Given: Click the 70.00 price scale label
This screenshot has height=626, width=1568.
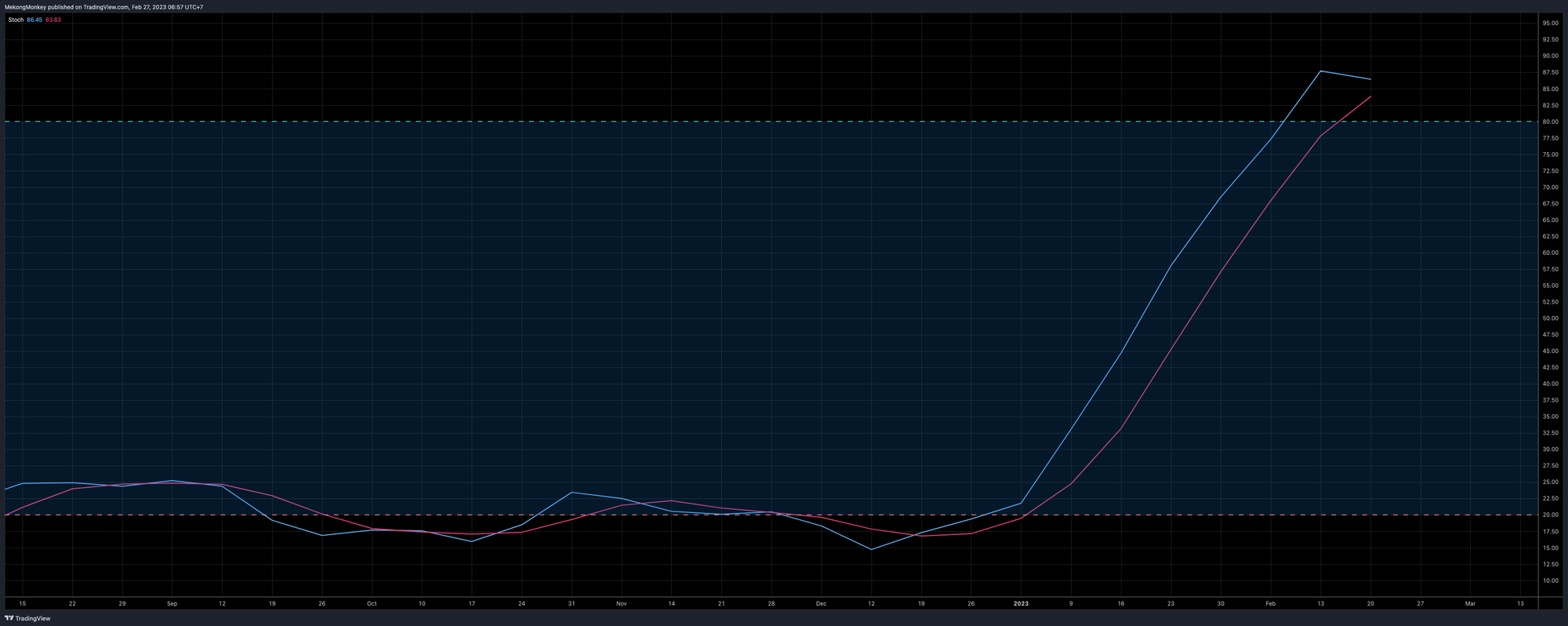Looking at the screenshot, I should [x=1550, y=187].
